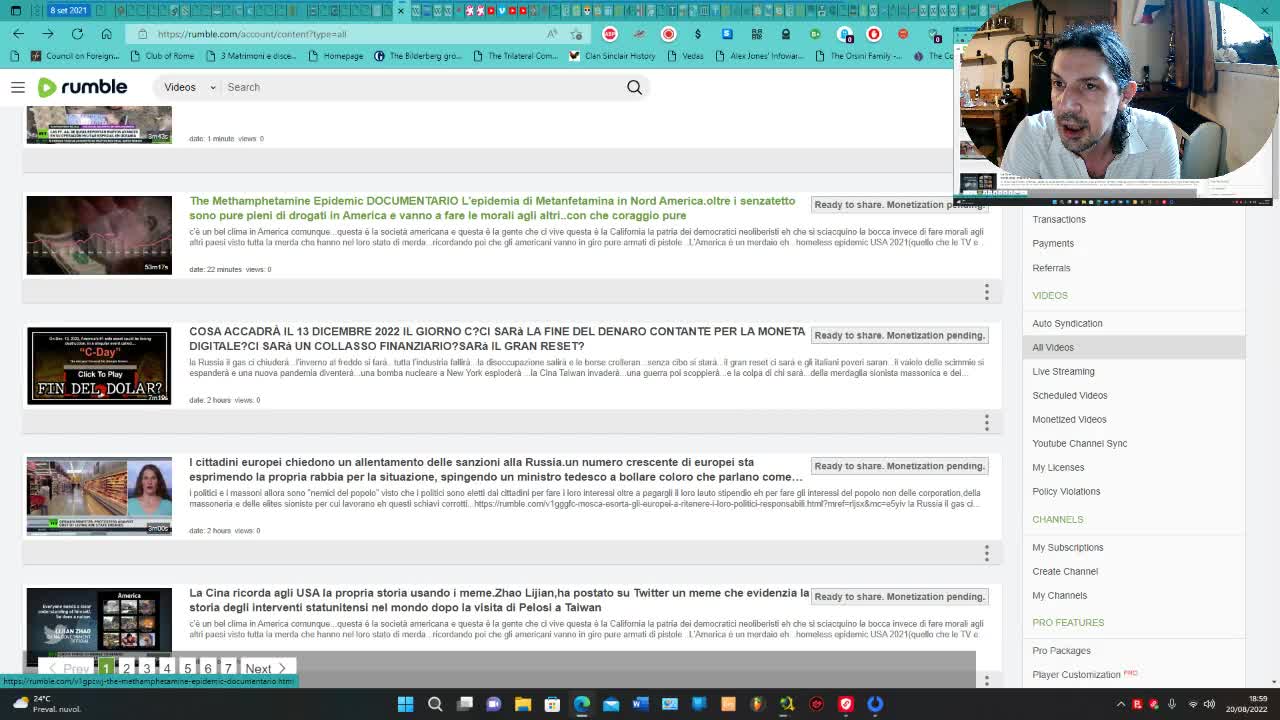
Task: Open 'Council on Foreign...' bookmark
Action: pyautogui.click(x=75, y=56)
